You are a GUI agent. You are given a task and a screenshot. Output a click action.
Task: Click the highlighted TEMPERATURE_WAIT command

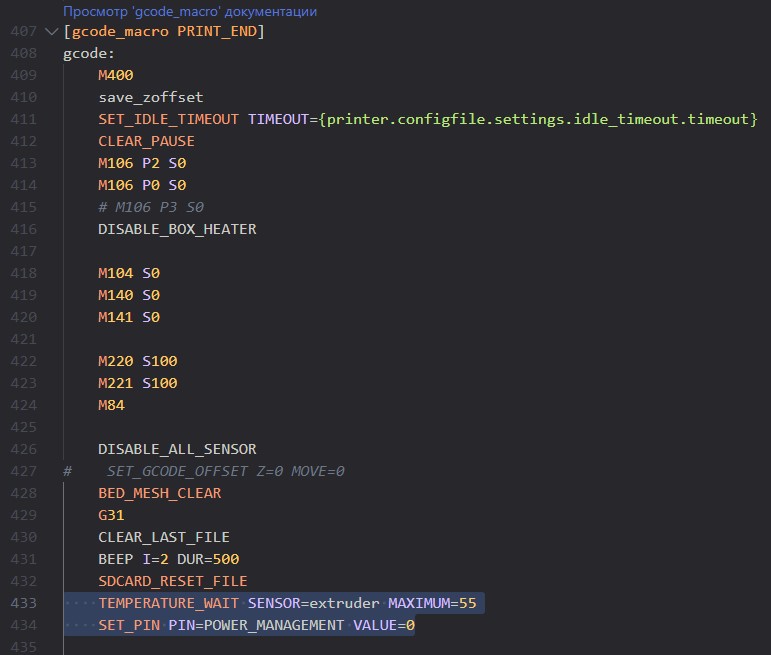[x=168, y=604]
